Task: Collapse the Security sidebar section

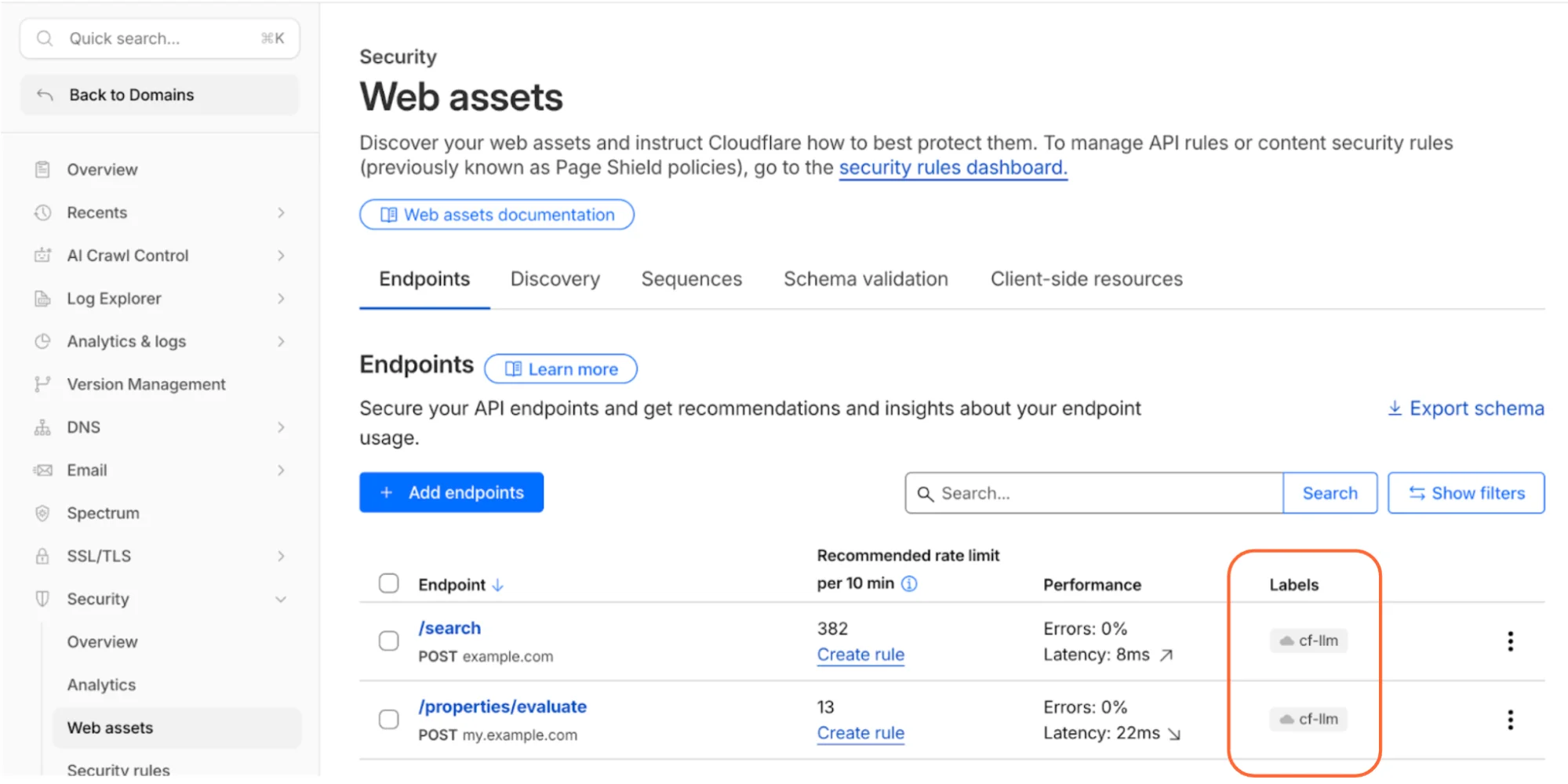Action: pyautogui.click(x=281, y=599)
